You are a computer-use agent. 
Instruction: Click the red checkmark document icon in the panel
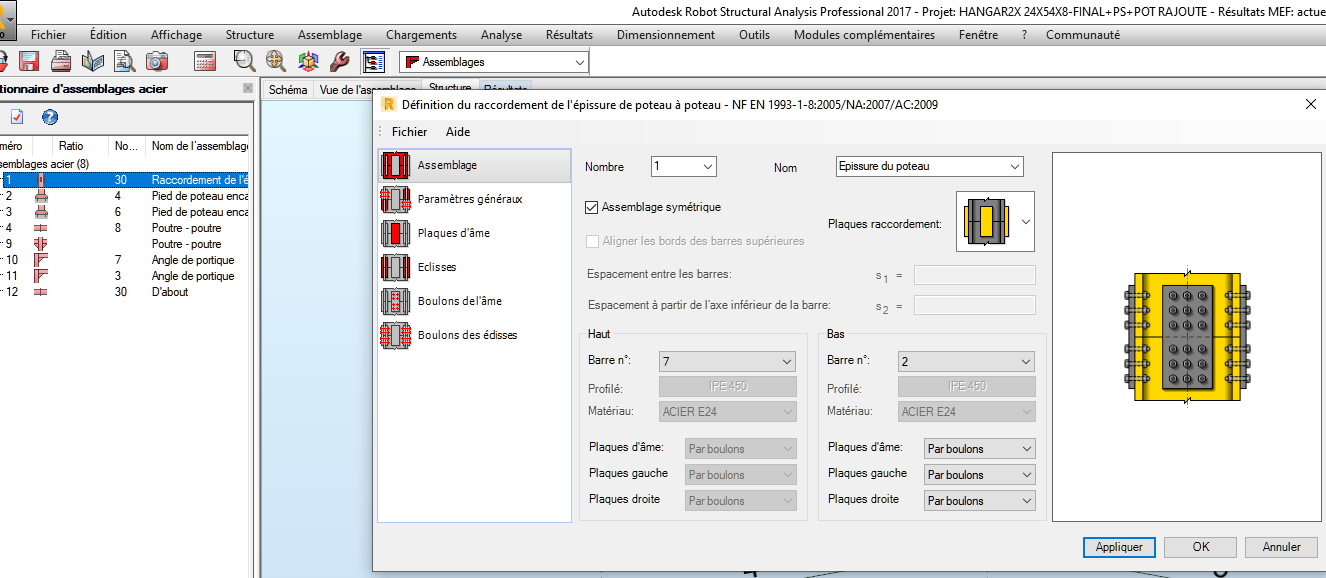point(17,117)
